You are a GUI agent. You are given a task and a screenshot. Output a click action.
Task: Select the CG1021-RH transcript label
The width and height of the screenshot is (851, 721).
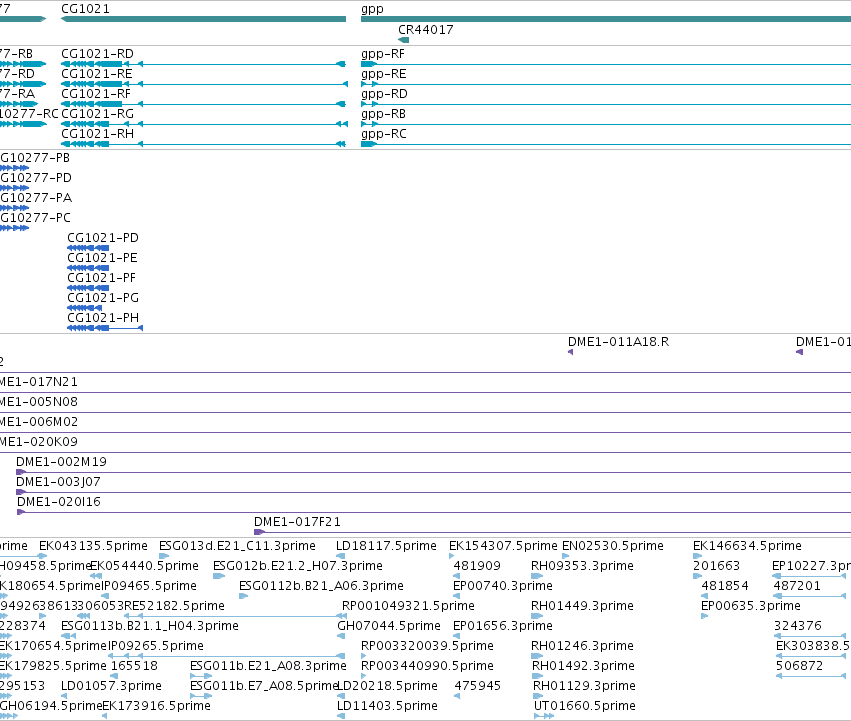coord(98,134)
